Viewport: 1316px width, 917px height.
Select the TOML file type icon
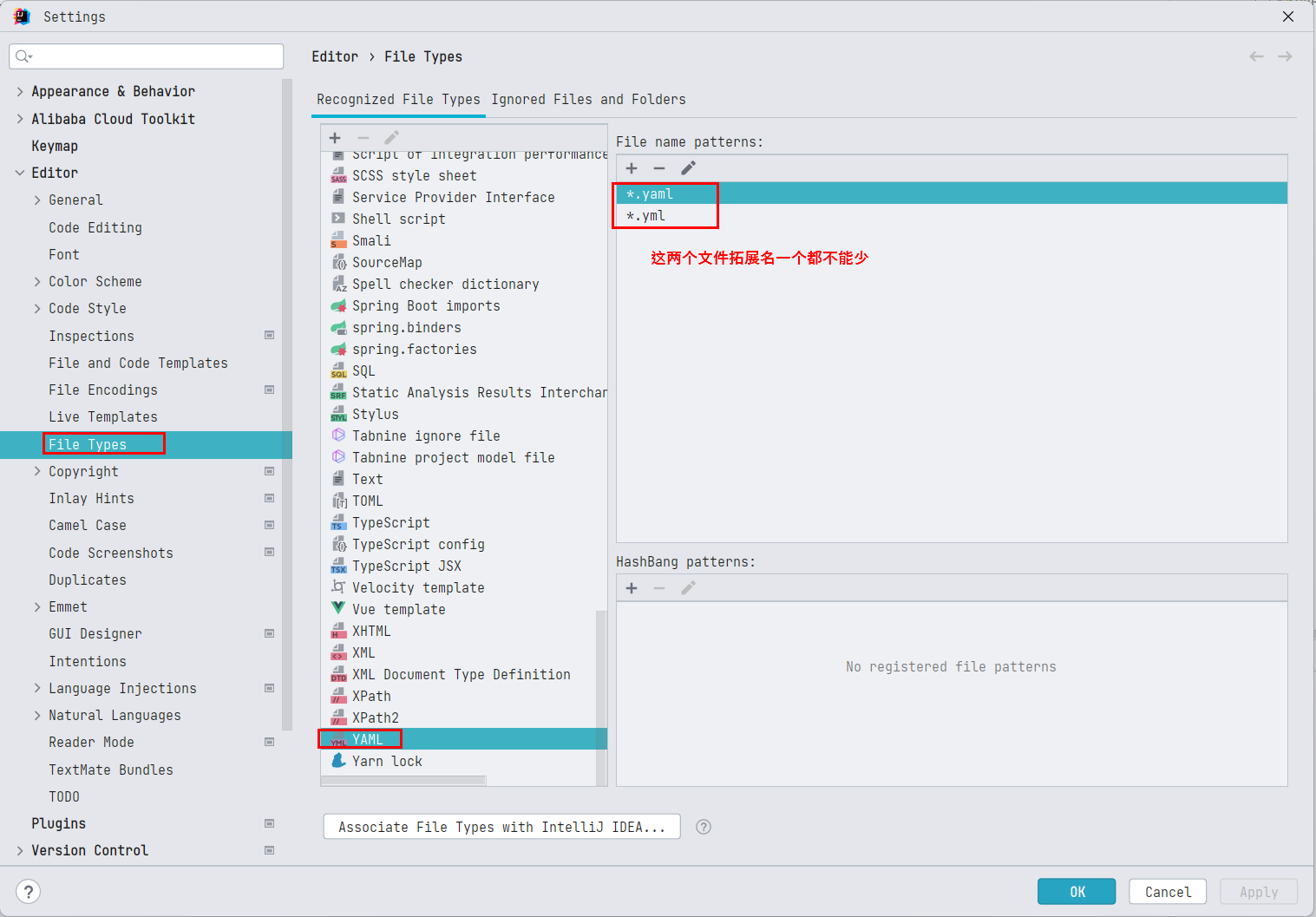tap(338, 501)
